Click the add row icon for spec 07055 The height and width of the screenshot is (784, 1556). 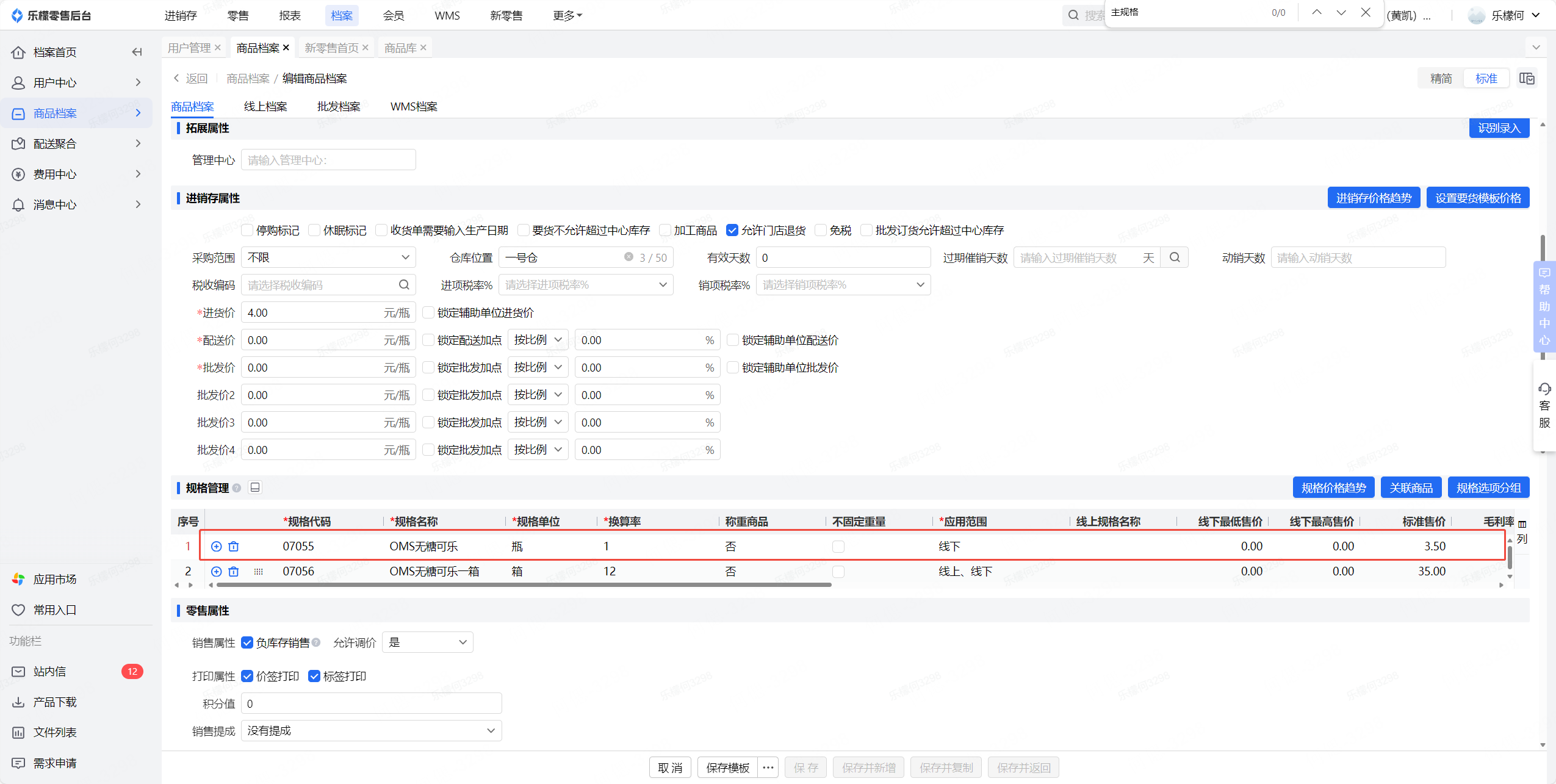216,546
